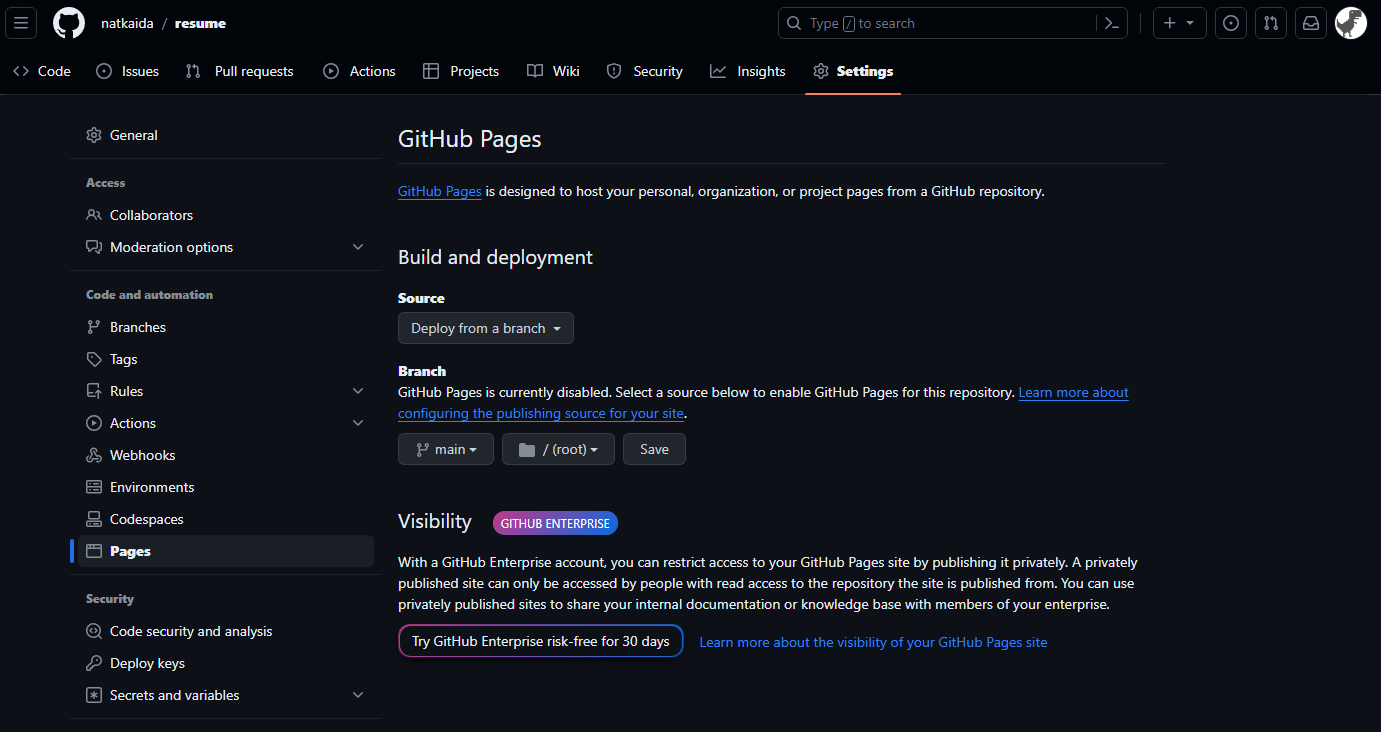Open the resume repository link
This screenshot has height=732, width=1381.
[x=200, y=23]
